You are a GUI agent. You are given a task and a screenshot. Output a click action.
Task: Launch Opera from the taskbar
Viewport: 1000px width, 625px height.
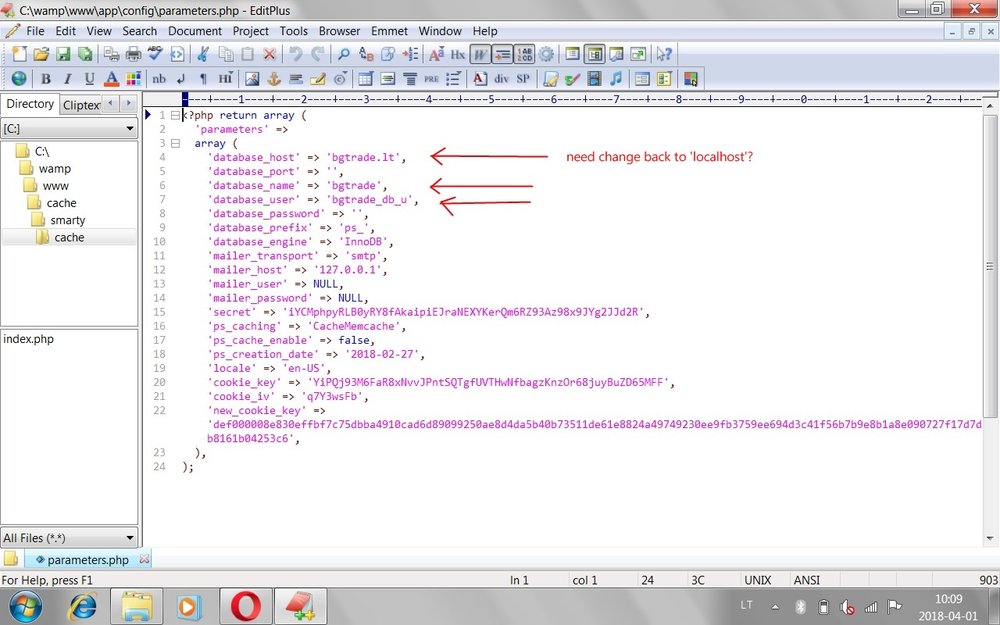245,606
